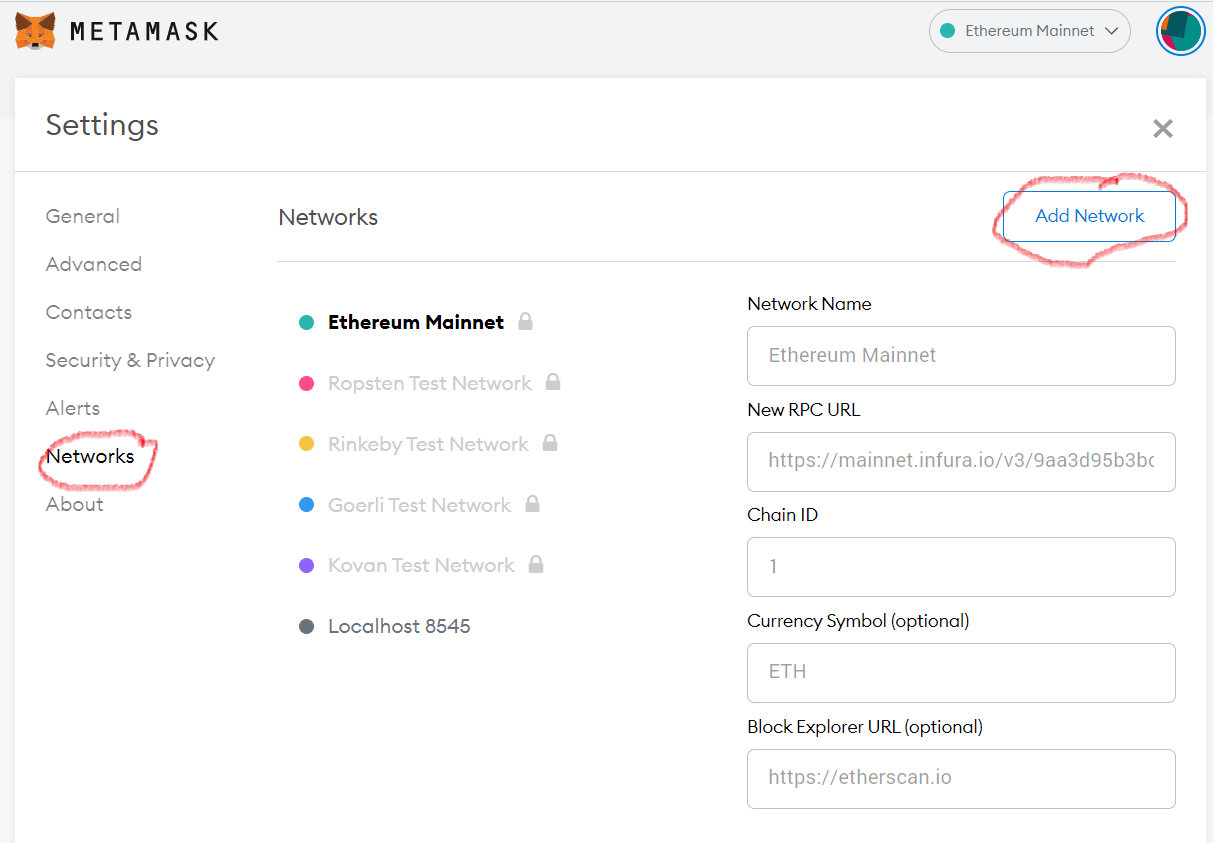The width and height of the screenshot is (1213, 843).
Task: Open the Alerts settings tab
Action: click(x=73, y=408)
